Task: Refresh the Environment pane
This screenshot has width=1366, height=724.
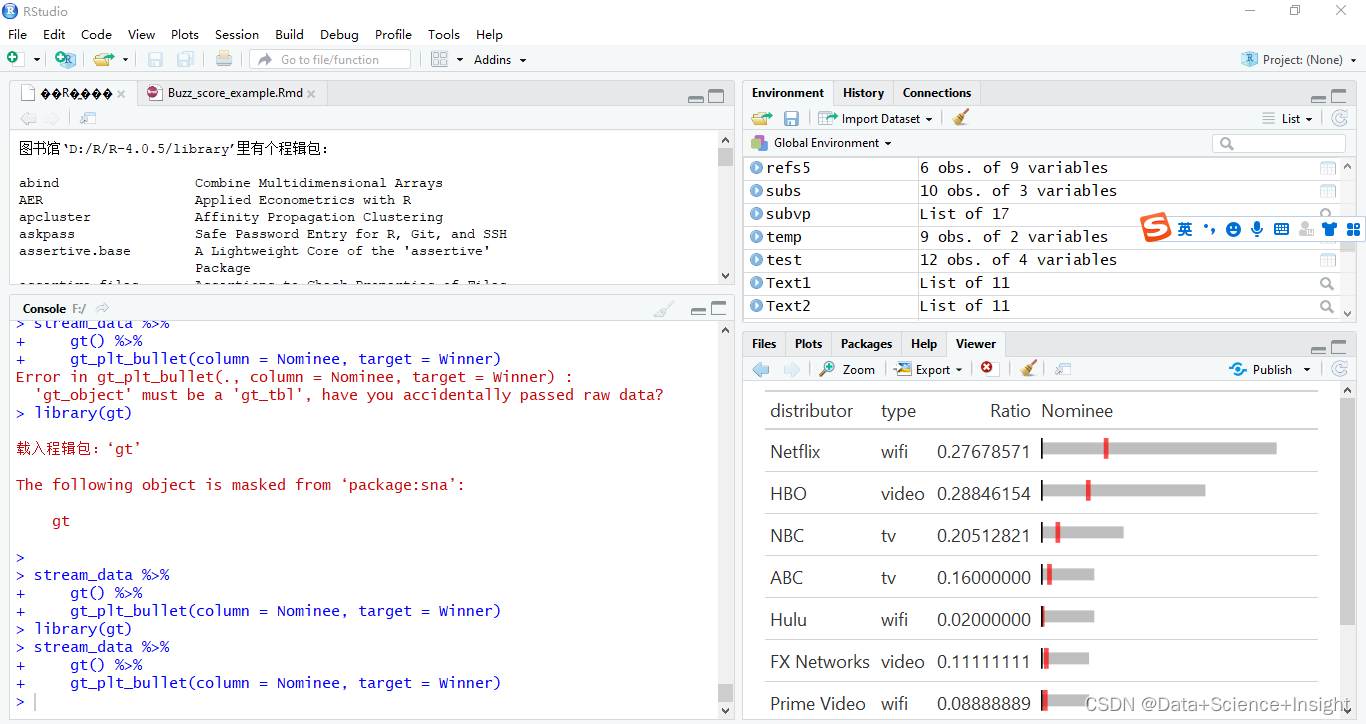Action: tap(1340, 118)
